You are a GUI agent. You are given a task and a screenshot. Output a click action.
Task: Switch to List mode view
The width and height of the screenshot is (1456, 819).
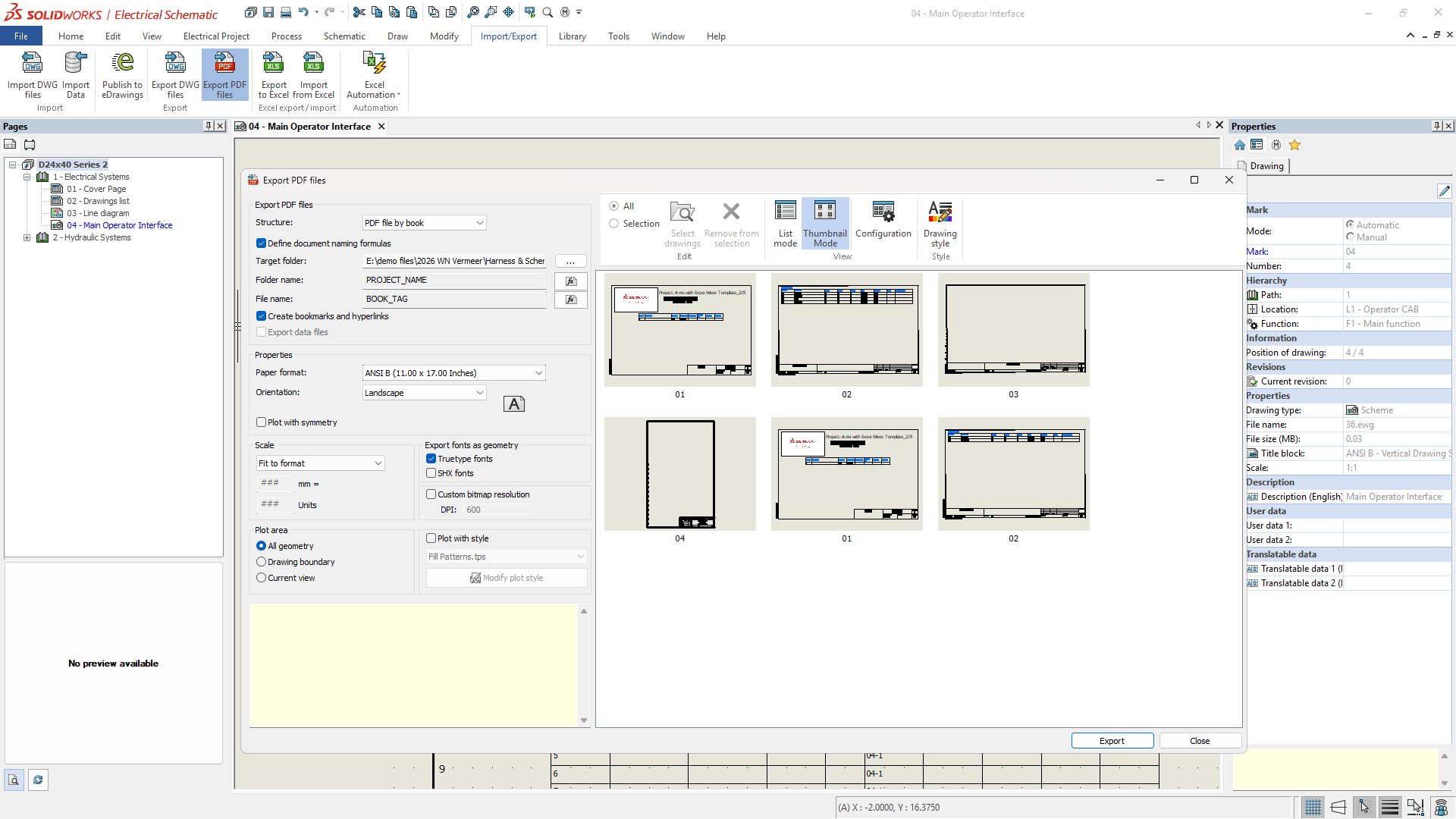tap(785, 223)
